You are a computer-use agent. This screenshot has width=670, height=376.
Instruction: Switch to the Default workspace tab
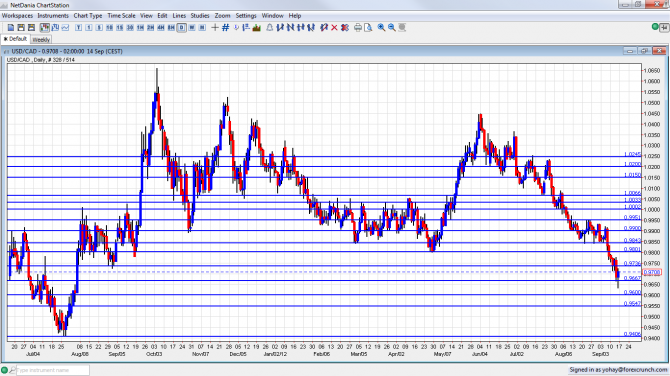pos(15,39)
